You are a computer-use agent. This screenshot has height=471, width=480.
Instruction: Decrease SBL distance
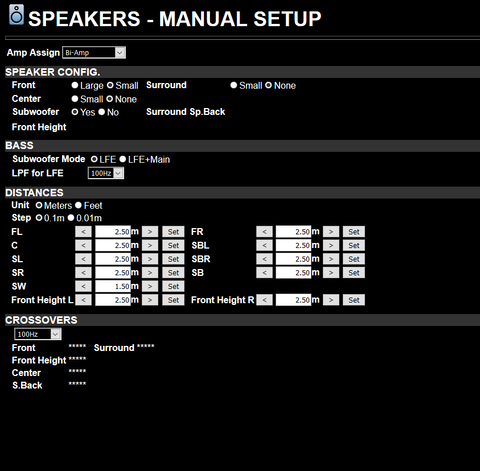[264, 245]
